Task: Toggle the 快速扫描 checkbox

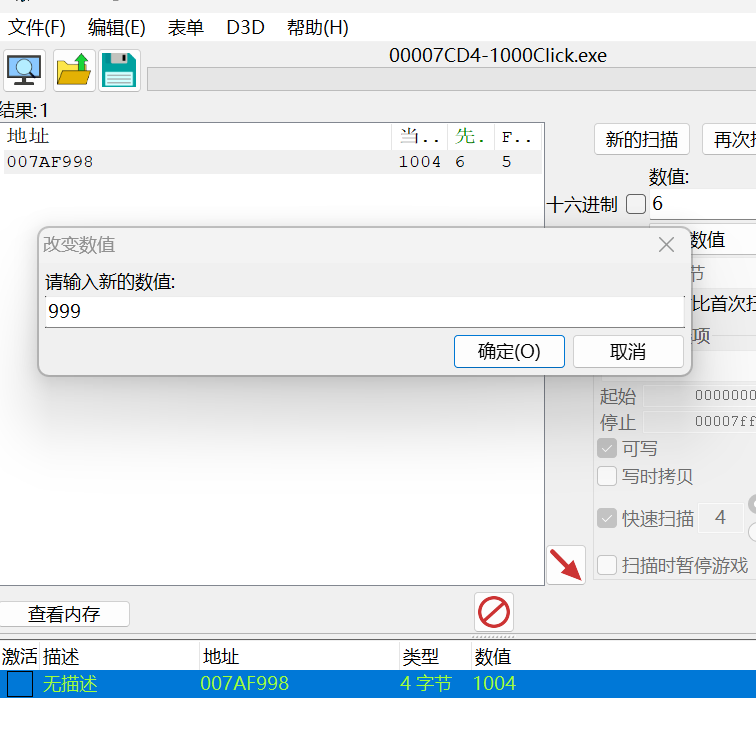Action: point(607,518)
